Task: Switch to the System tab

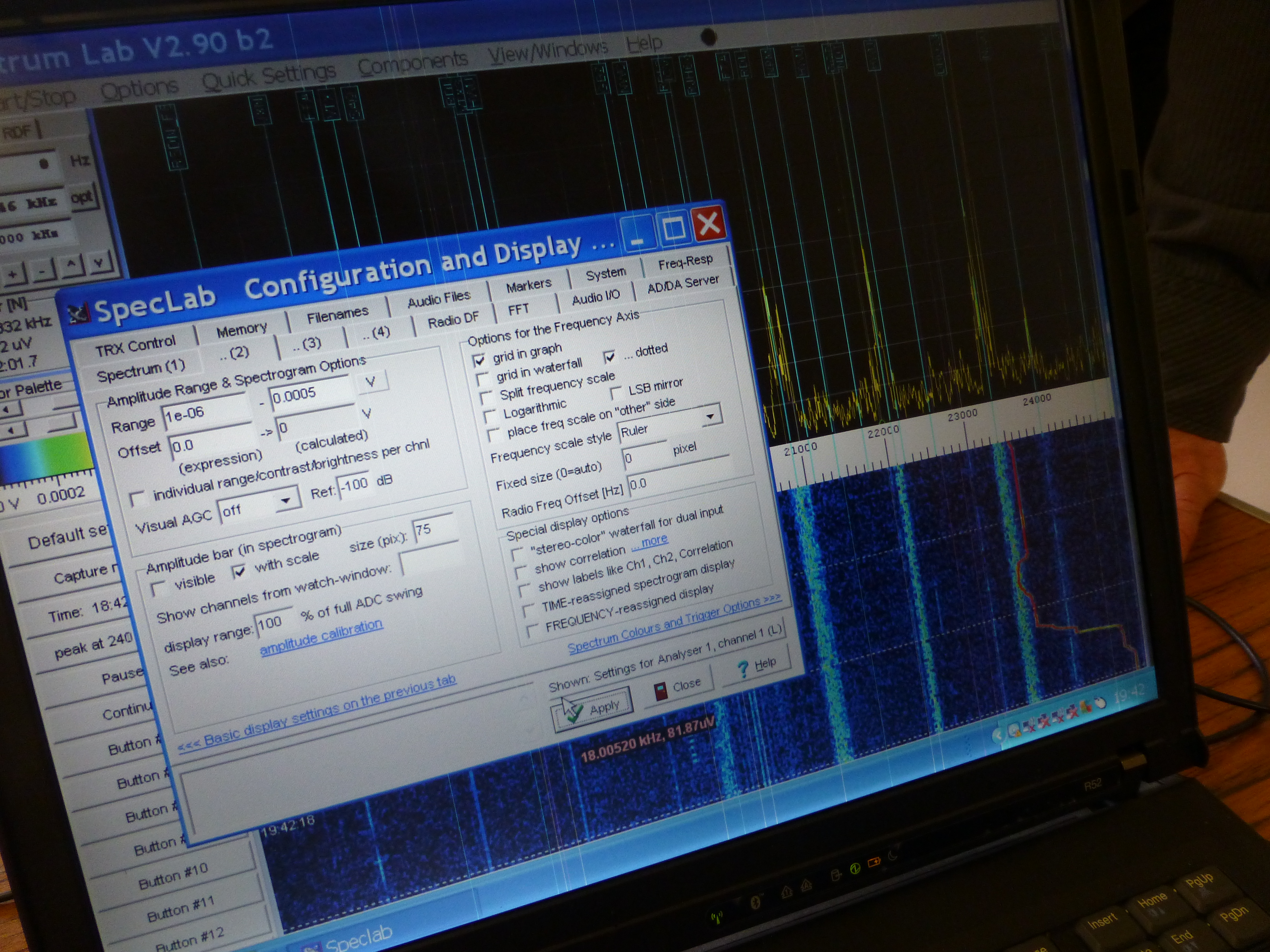Action: click(x=606, y=274)
